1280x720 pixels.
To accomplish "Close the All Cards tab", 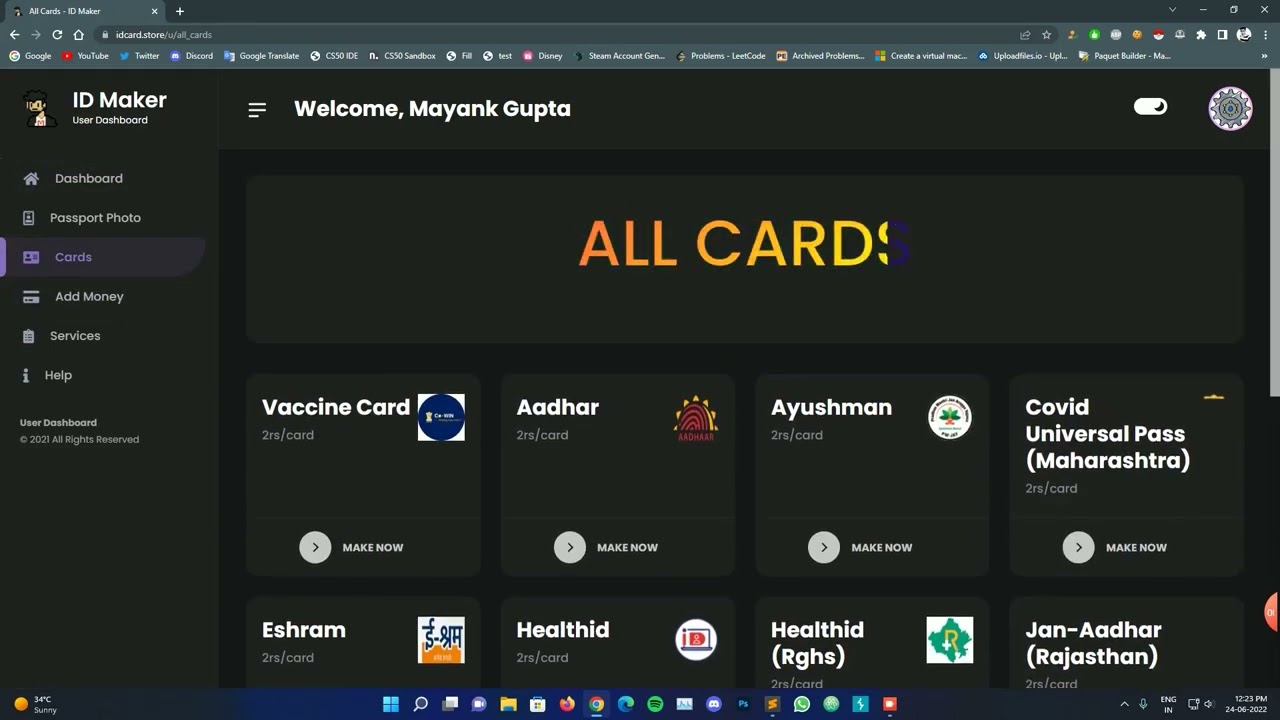I will (156, 11).
